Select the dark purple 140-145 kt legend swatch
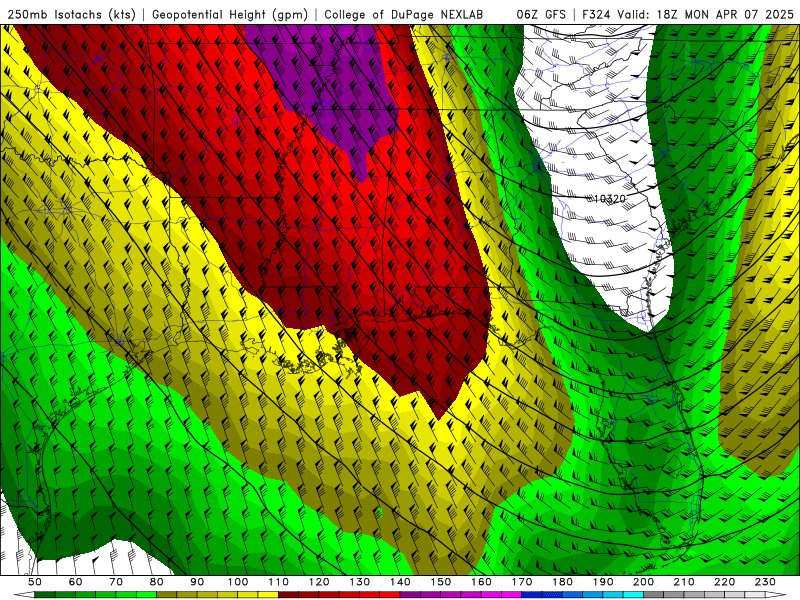The height and width of the screenshot is (600, 800). click(x=410, y=595)
